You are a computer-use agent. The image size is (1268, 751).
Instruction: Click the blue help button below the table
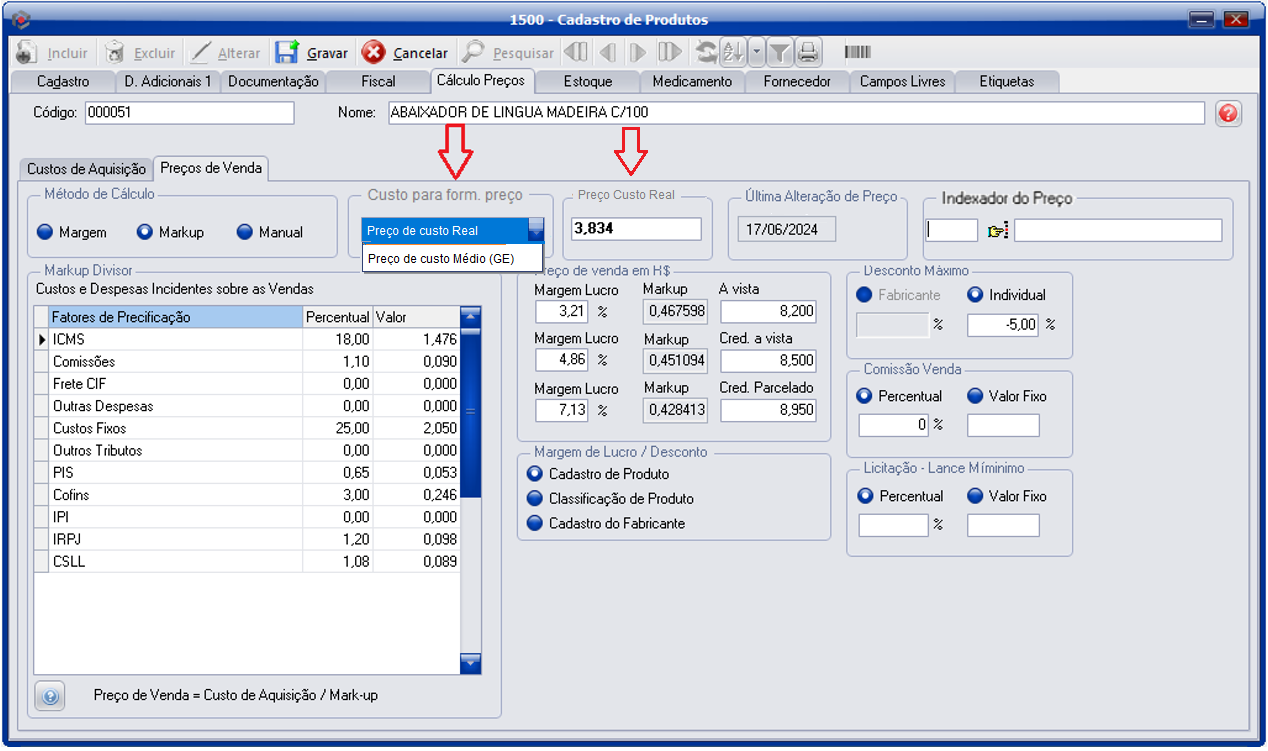coord(50,695)
